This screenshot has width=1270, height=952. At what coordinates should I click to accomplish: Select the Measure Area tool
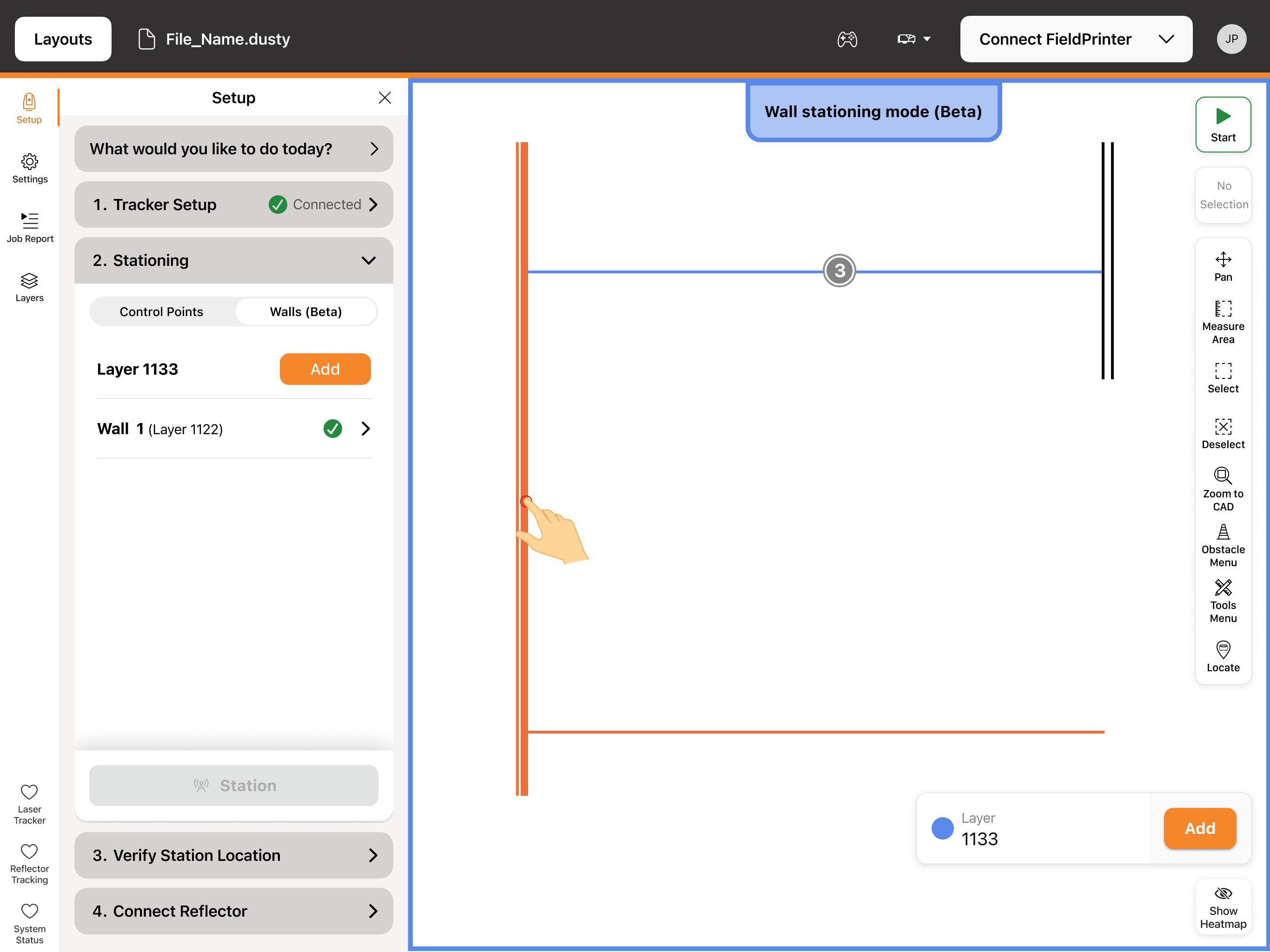1223,322
